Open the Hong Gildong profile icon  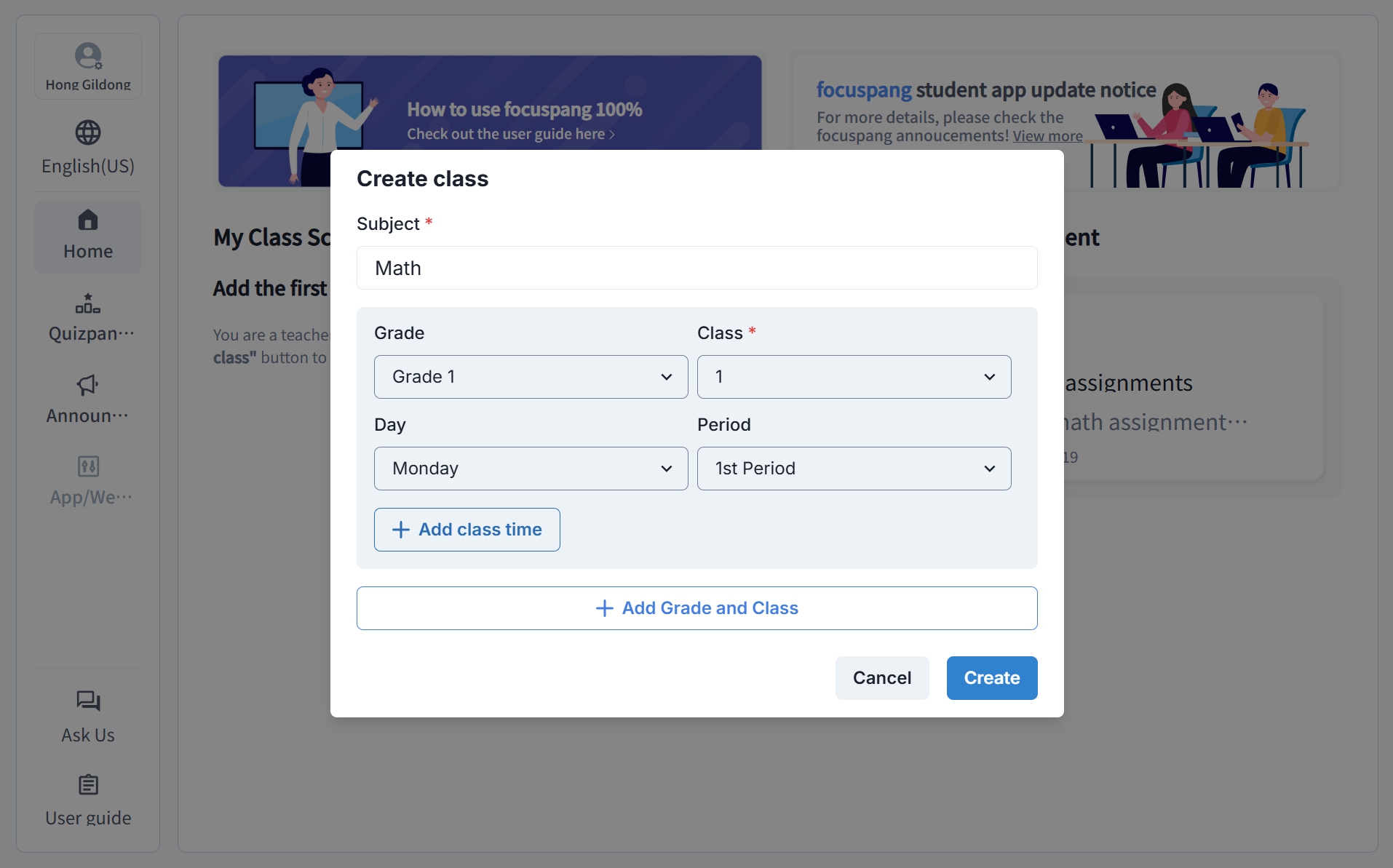[88, 56]
